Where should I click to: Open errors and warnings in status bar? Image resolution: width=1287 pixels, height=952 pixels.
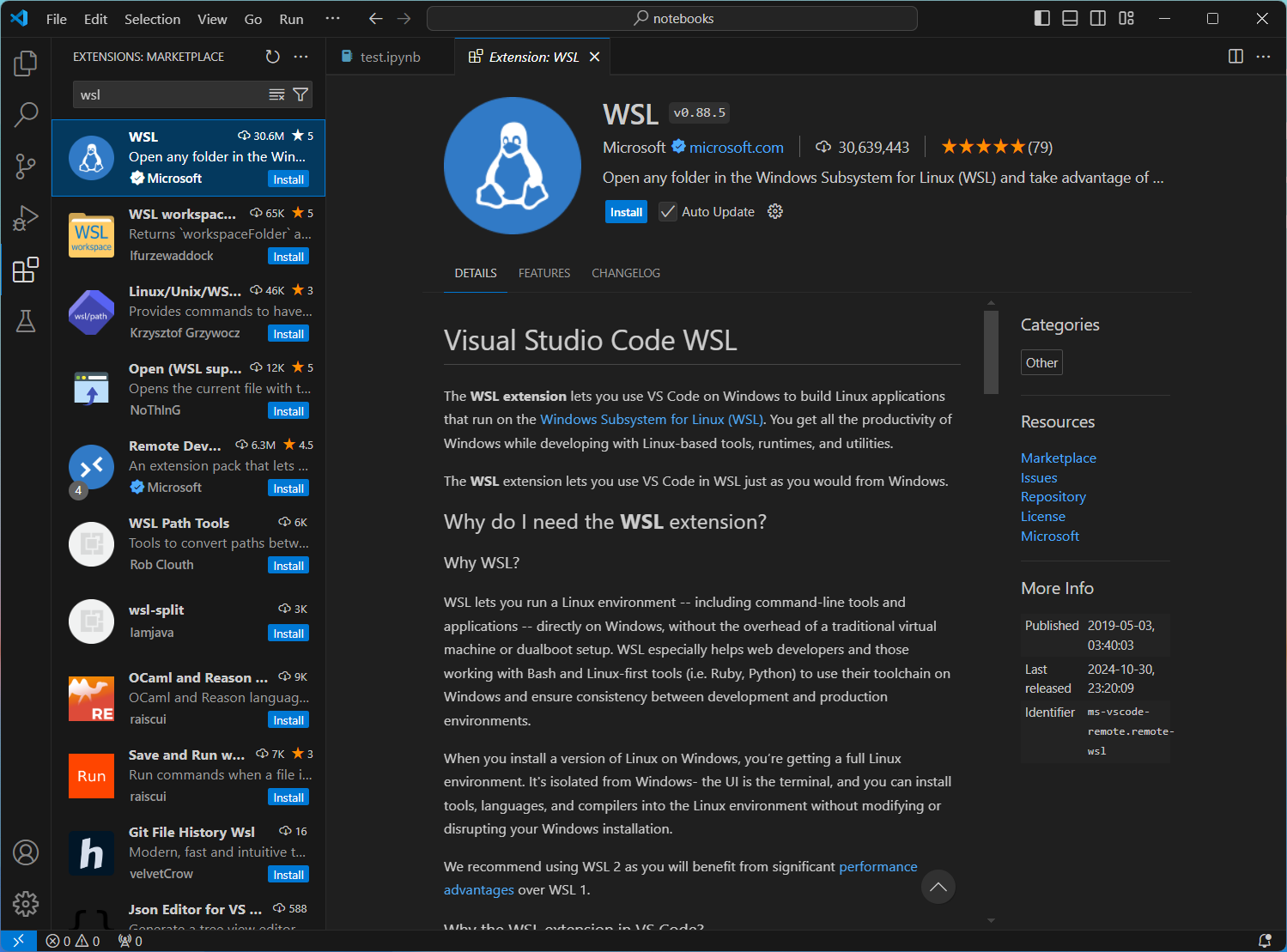point(73,941)
